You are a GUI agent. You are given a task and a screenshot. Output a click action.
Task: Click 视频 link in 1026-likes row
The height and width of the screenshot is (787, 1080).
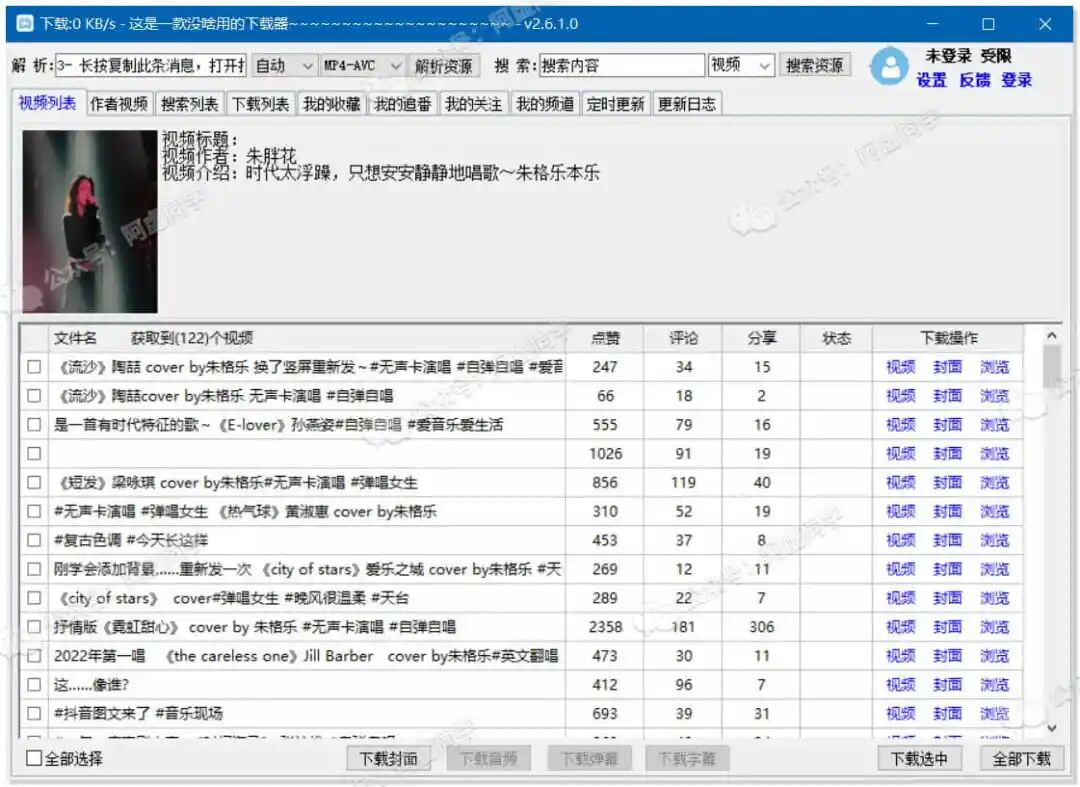point(900,454)
